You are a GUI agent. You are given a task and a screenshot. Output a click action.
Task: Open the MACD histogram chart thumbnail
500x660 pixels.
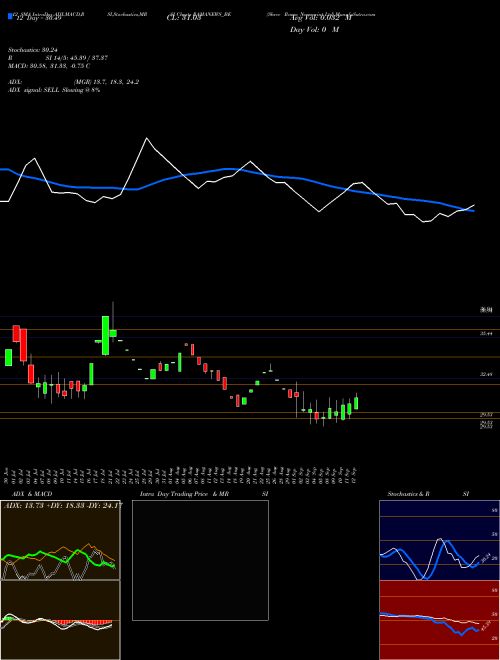[x=60, y=620]
